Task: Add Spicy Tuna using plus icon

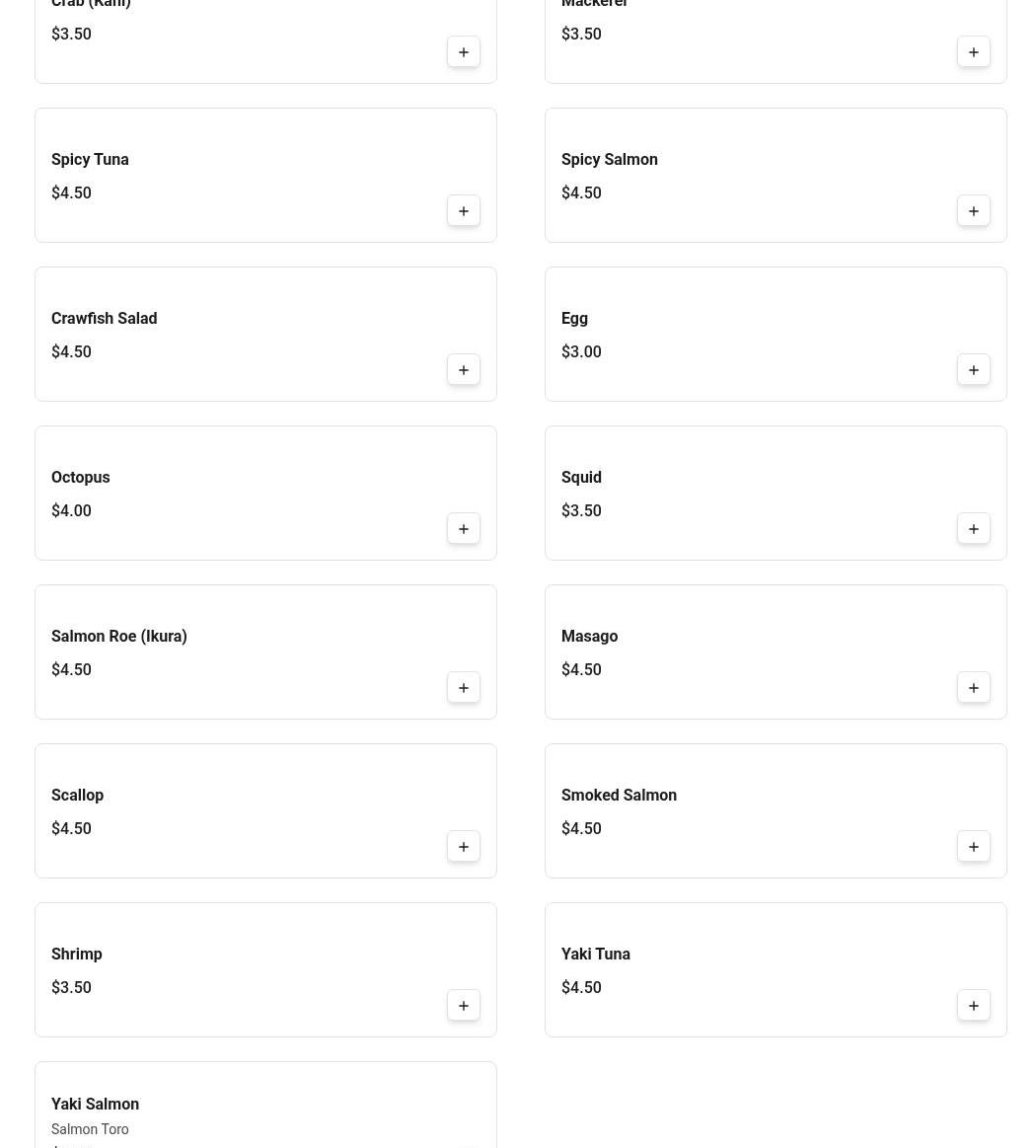Action: 464,211
